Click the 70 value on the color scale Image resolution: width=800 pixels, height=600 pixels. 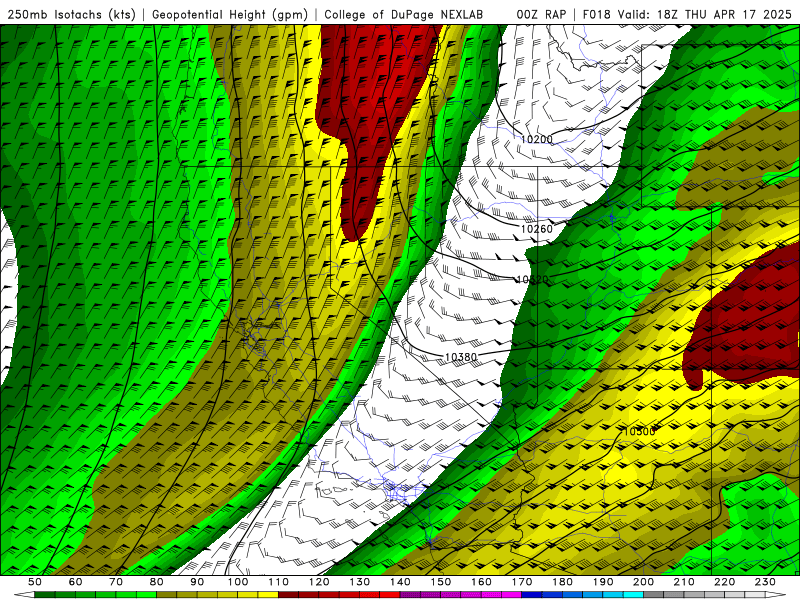pyautogui.click(x=116, y=582)
